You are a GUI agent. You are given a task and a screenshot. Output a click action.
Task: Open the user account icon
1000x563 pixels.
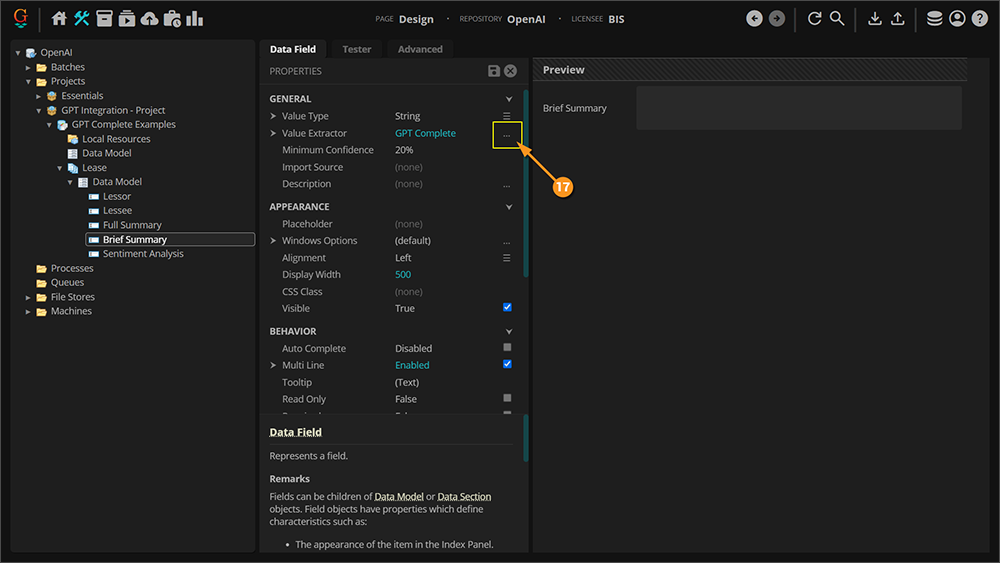(957, 18)
